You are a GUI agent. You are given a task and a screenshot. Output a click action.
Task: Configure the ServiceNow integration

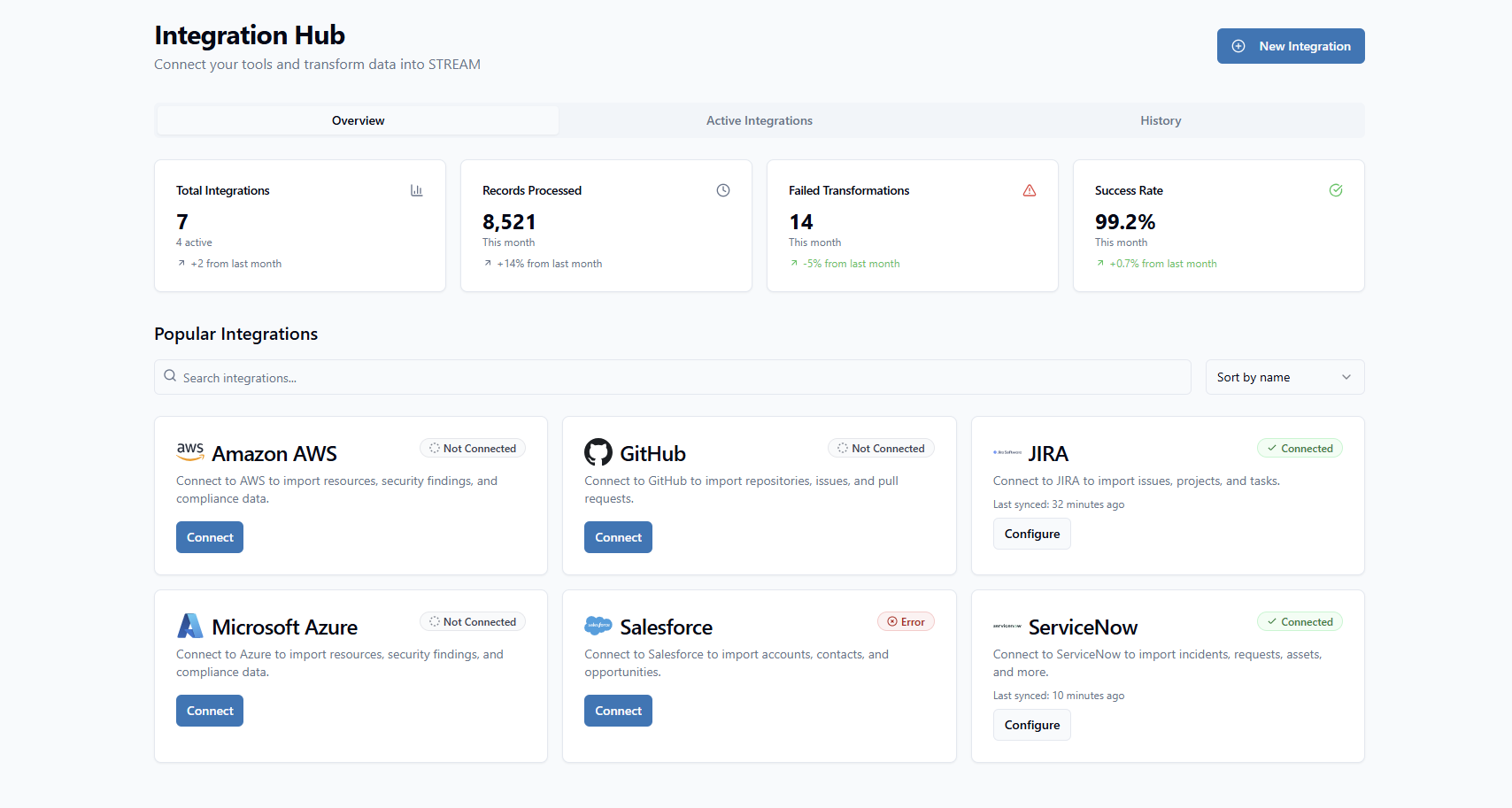point(1032,725)
